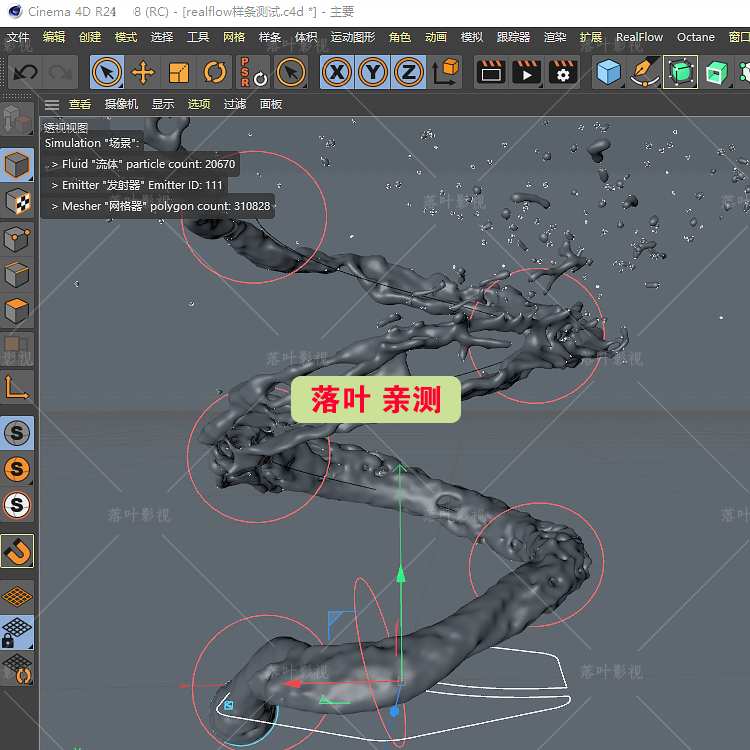
Task: Open the 样条 menu
Action: [x=270, y=37]
